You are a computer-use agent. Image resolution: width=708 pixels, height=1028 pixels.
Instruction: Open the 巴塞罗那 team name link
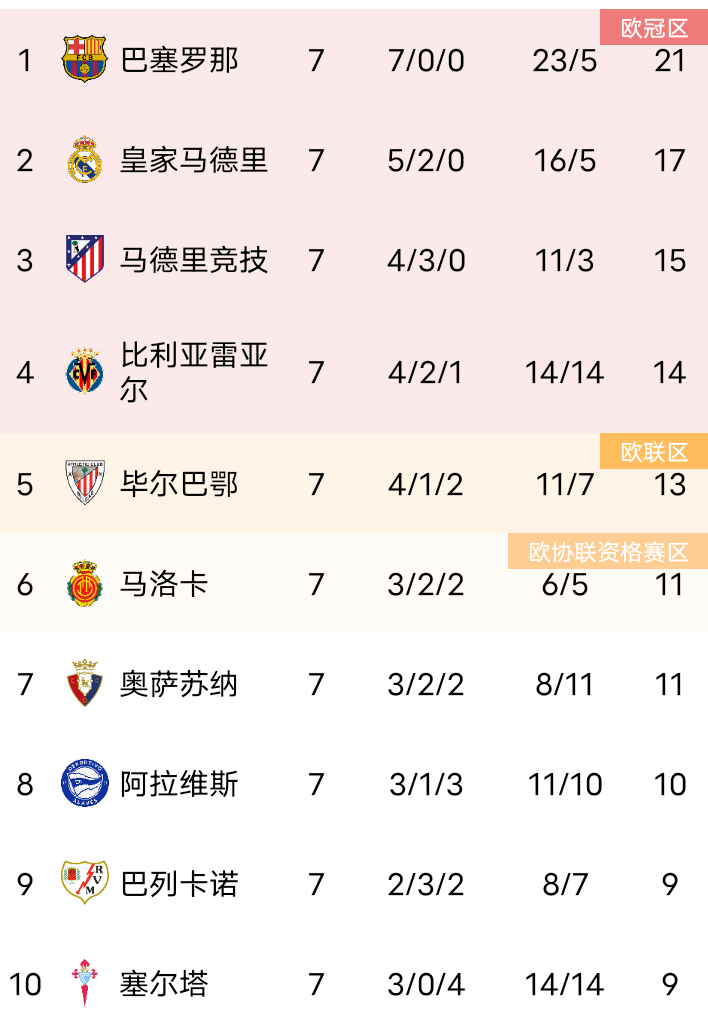[x=179, y=61]
